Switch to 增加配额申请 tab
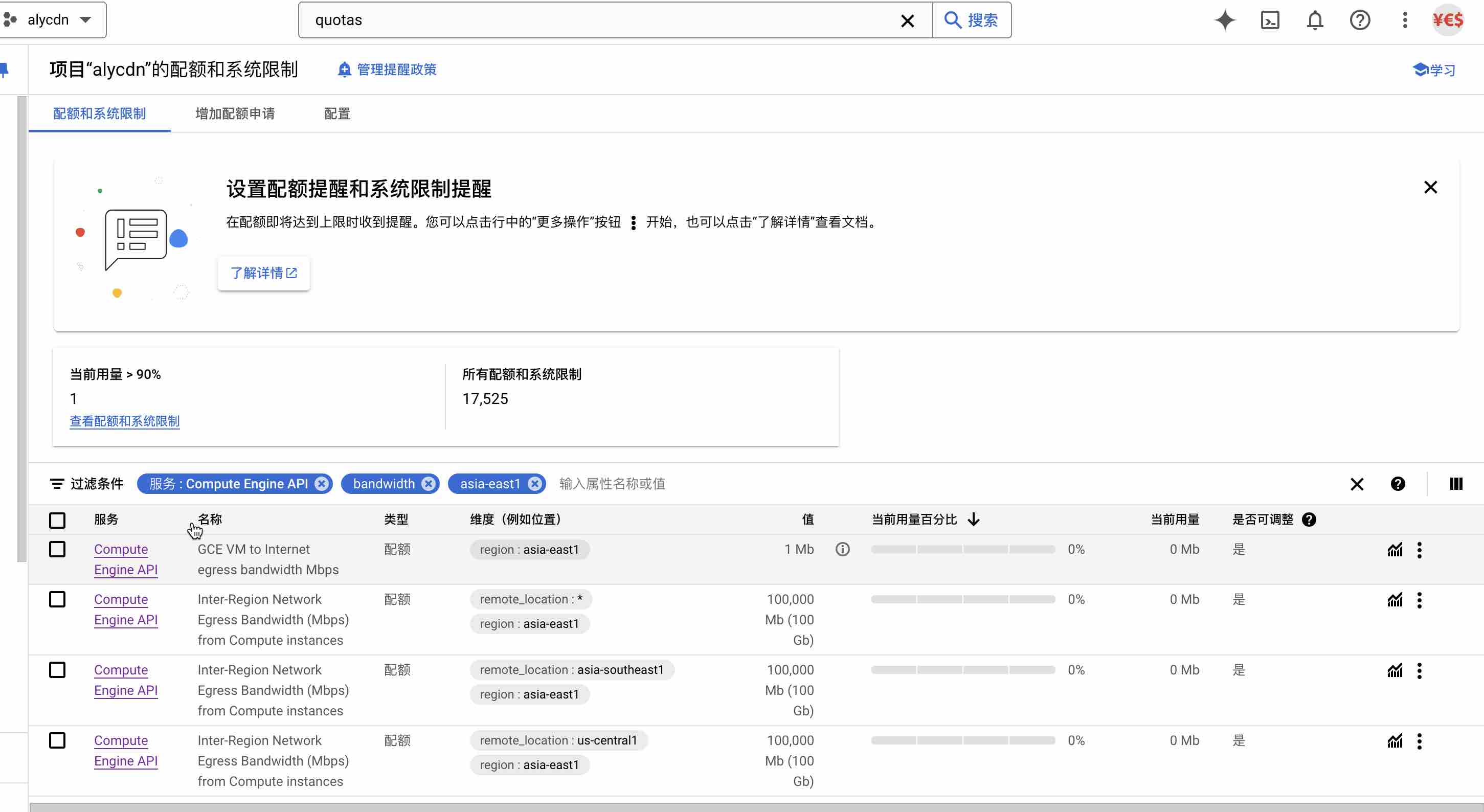 [235, 114]
